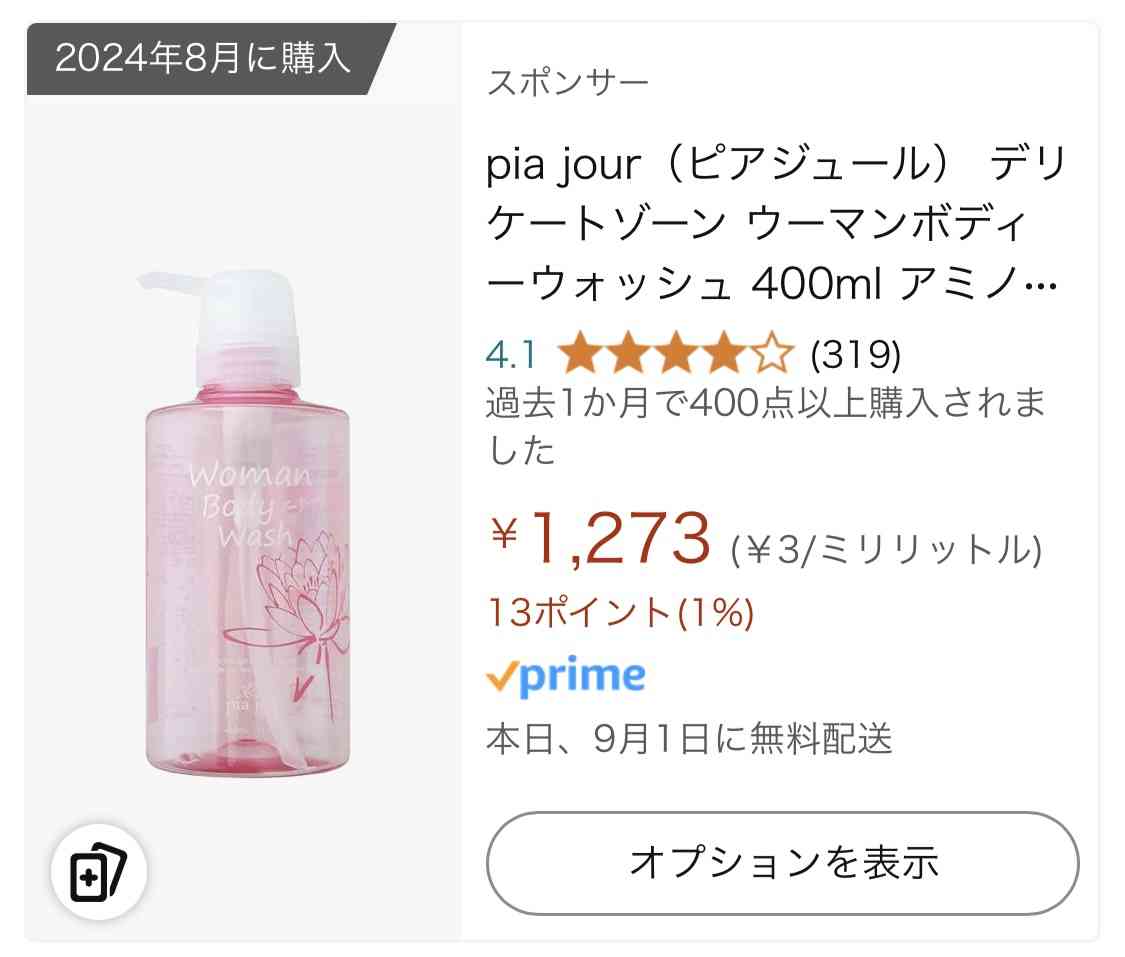Open the 319 reviews count link
1125x957 pixels.
tap(855, 354)
